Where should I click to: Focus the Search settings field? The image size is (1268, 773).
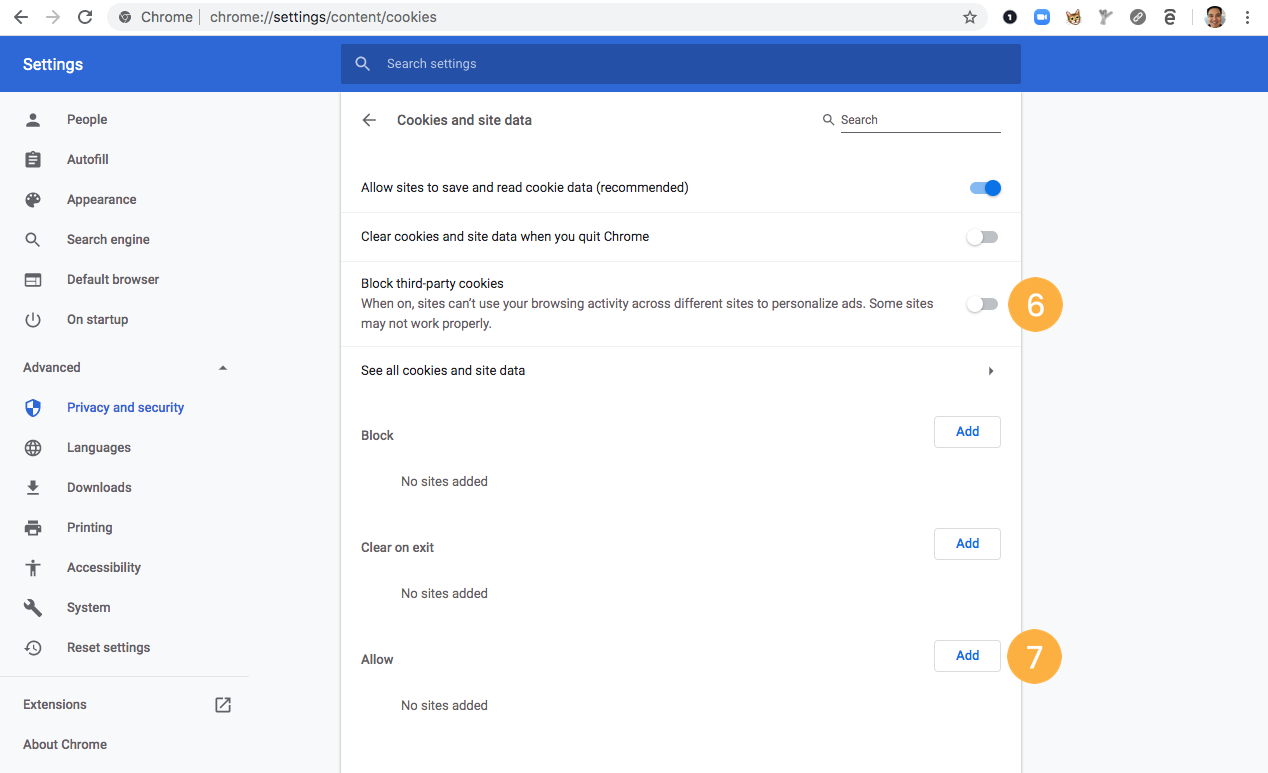[680, 64]
